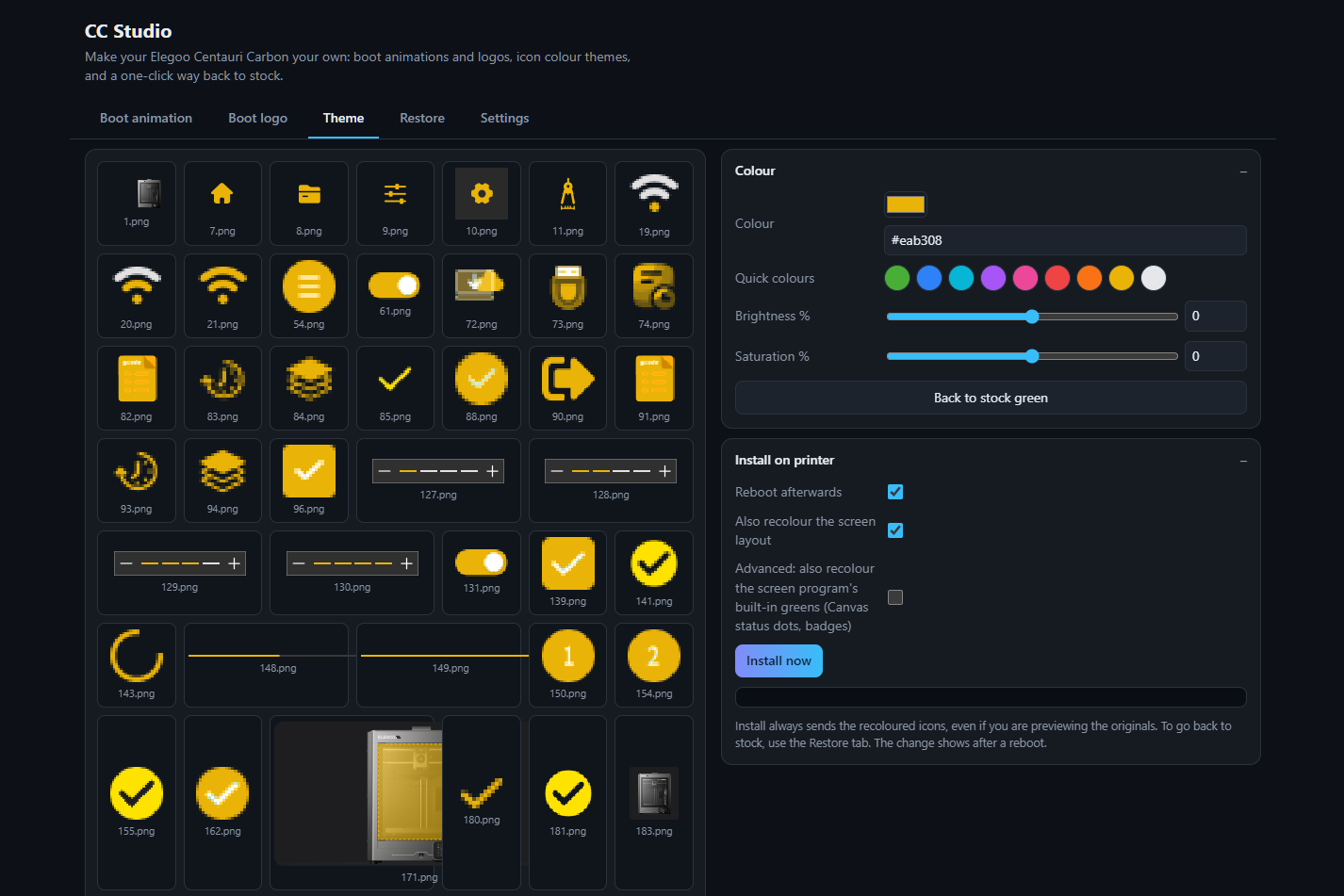Click the Install now button
Screen dimensions: 1344x896
click(x=779, y=661)
